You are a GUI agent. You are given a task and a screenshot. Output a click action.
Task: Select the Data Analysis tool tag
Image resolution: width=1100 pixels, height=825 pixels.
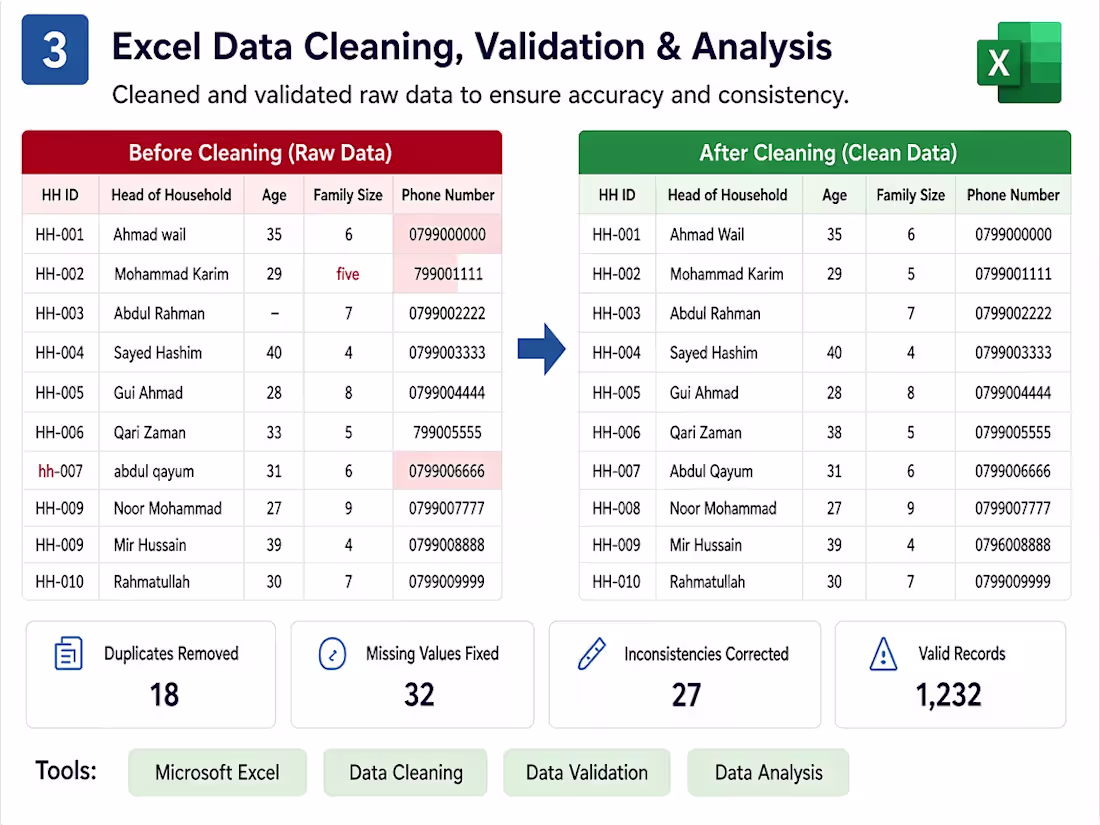(x=768, y=772)
